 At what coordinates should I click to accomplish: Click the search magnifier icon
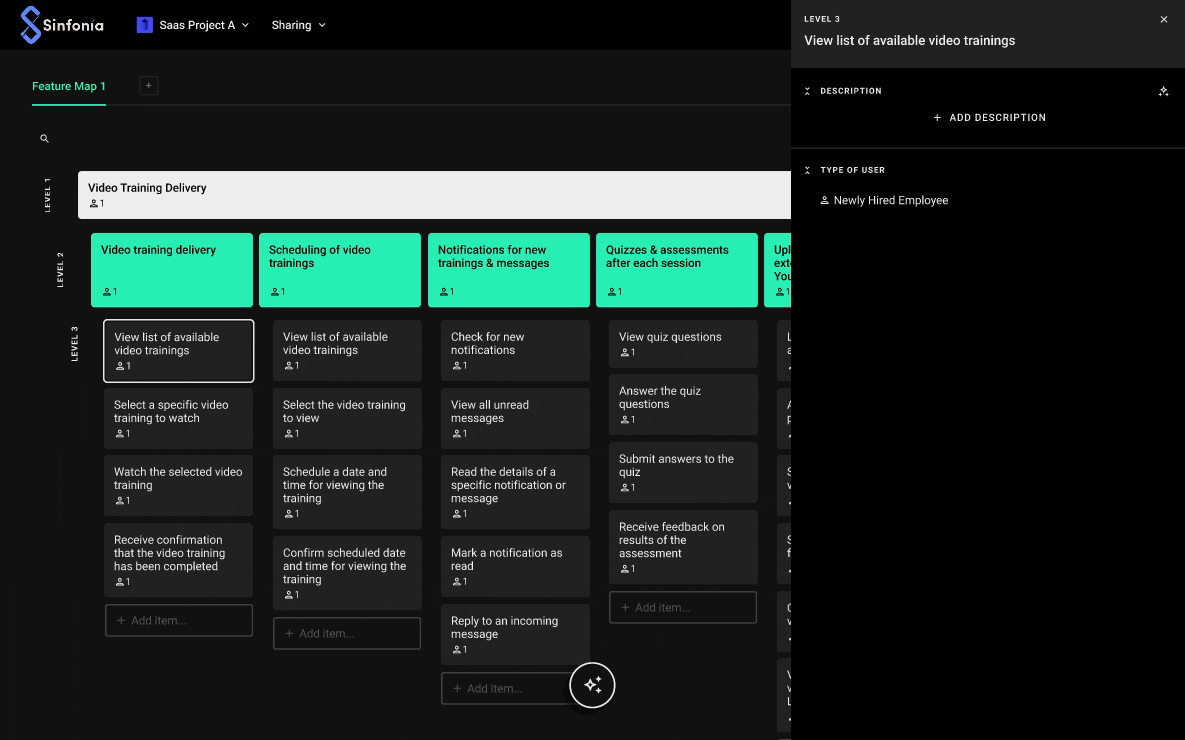click(x=44, y=139)
